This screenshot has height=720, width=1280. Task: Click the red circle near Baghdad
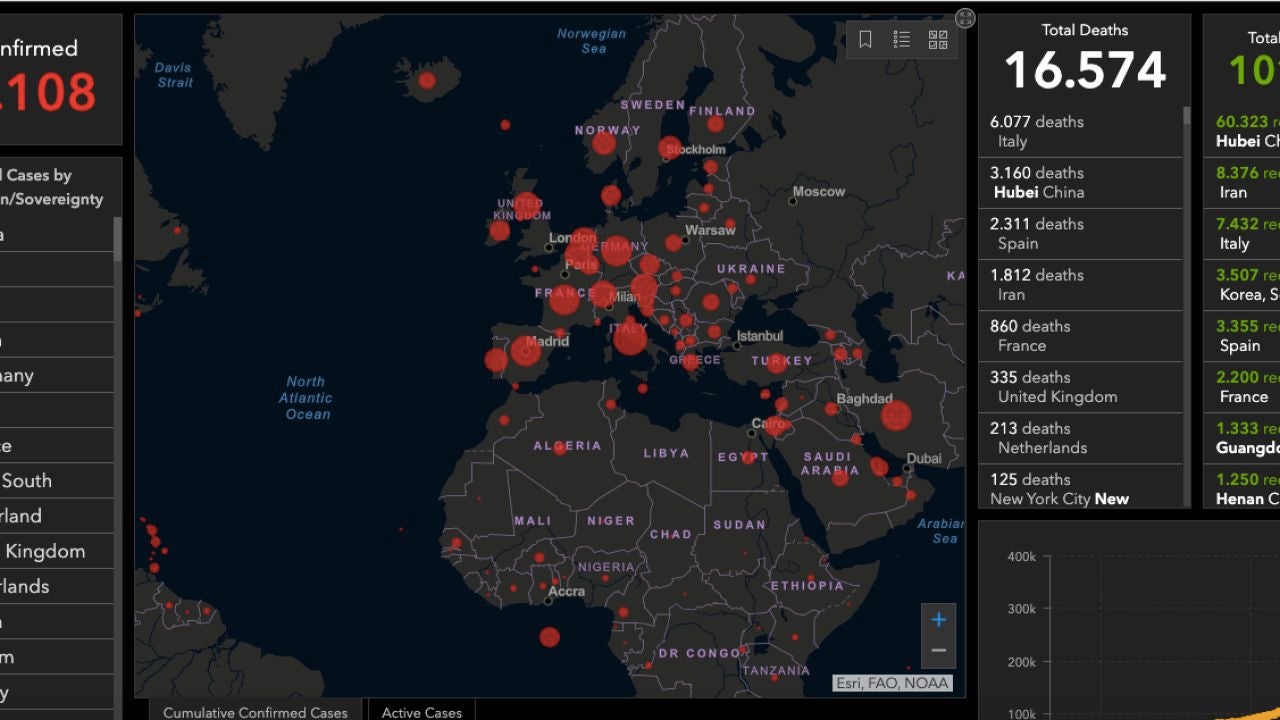click(x=896, y=414)
